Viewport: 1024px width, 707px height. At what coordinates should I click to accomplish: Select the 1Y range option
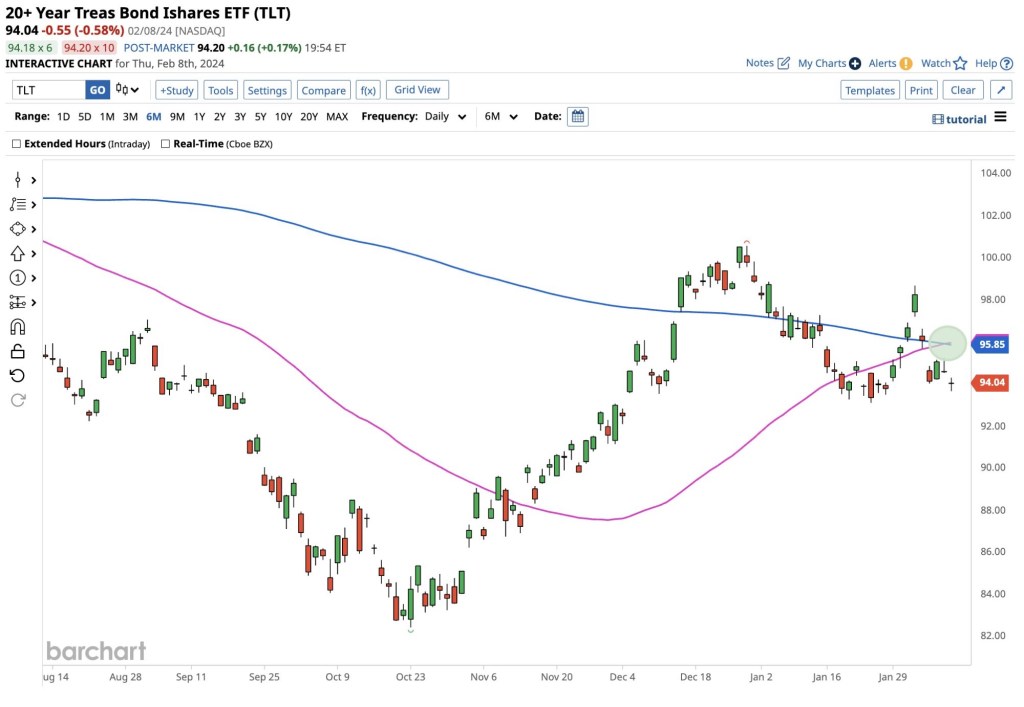[199, 117]
